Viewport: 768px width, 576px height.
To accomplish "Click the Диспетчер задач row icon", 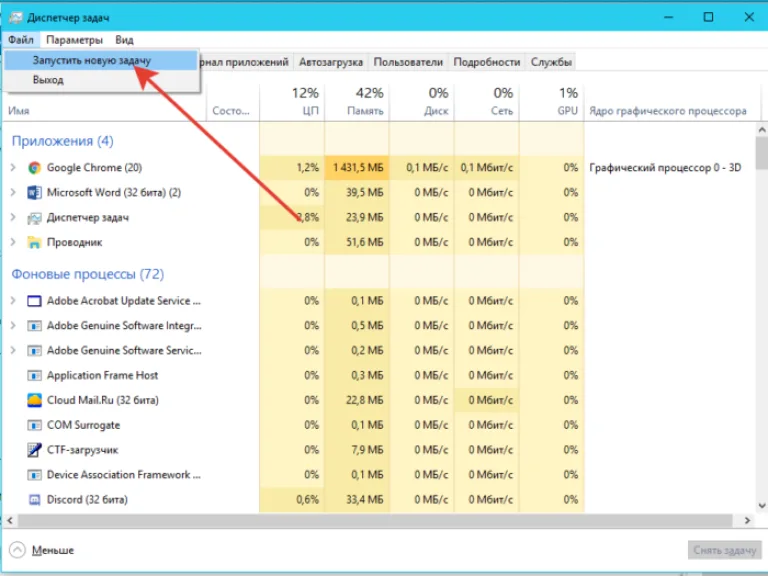I will click(34, 217).
